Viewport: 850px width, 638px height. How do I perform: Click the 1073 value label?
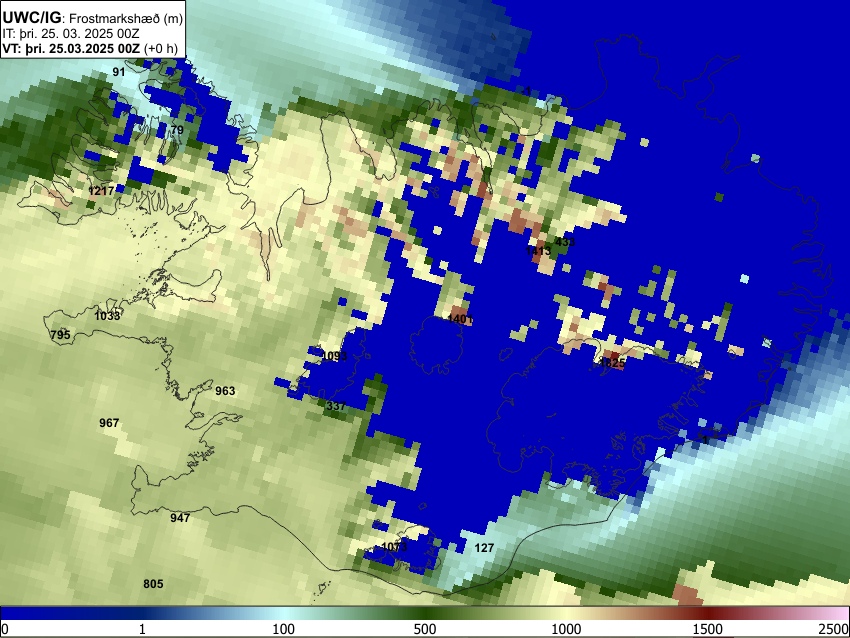(x=394, y=546)
